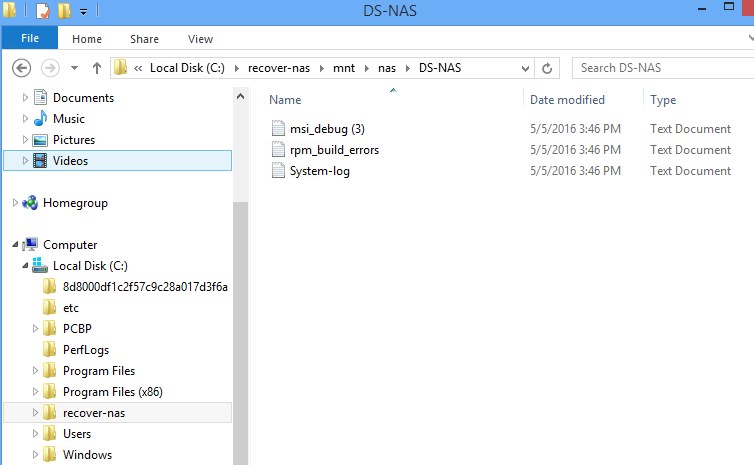Open the Customize Quick Access Toolbar arrow
754x465 pixels.
(x=83, y=12)
